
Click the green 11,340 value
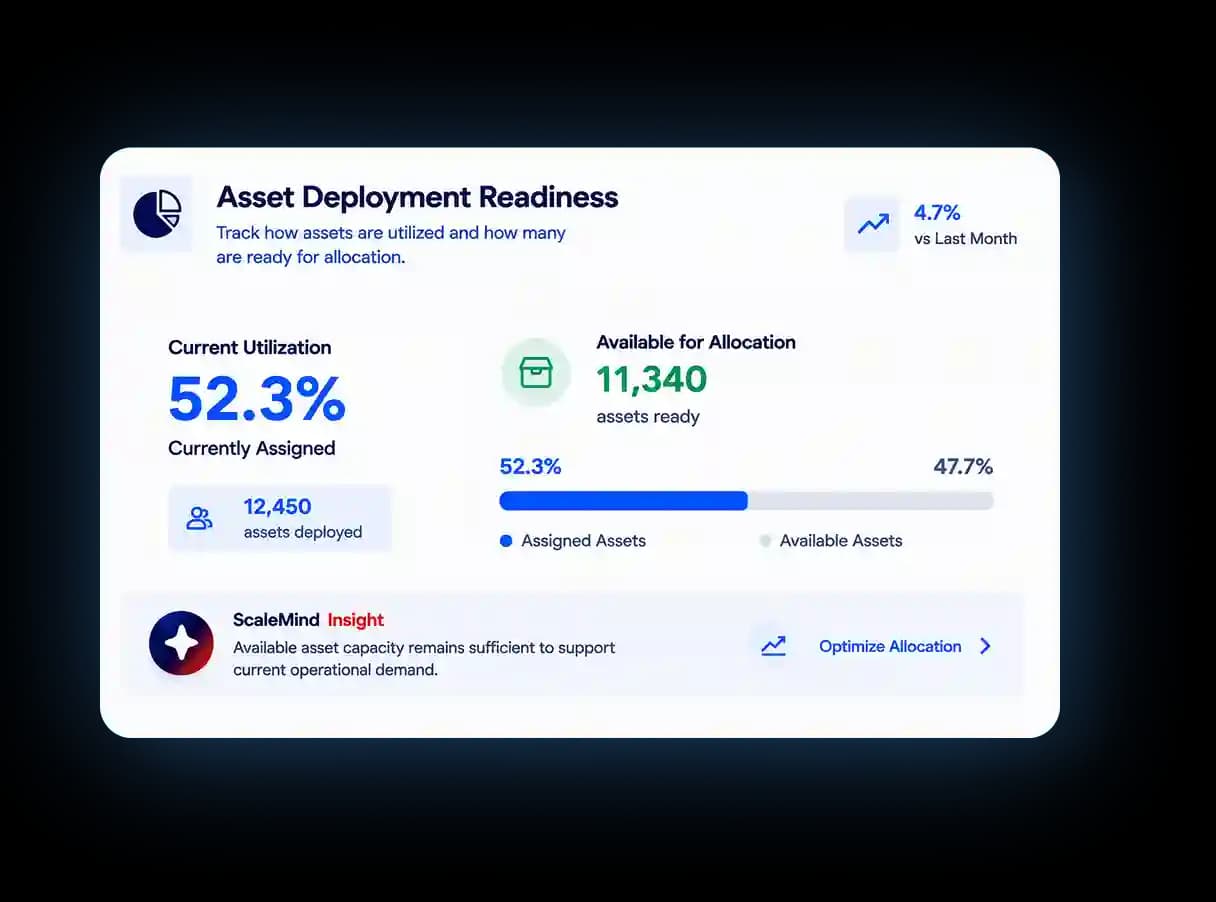[652, 380]
